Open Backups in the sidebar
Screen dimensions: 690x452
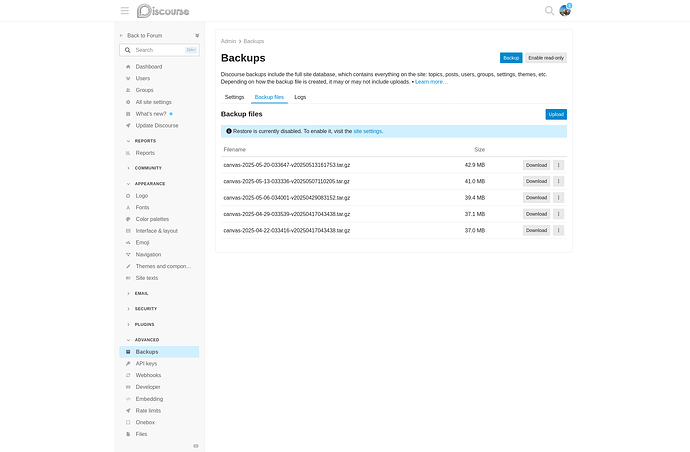(x=159, y=352)
